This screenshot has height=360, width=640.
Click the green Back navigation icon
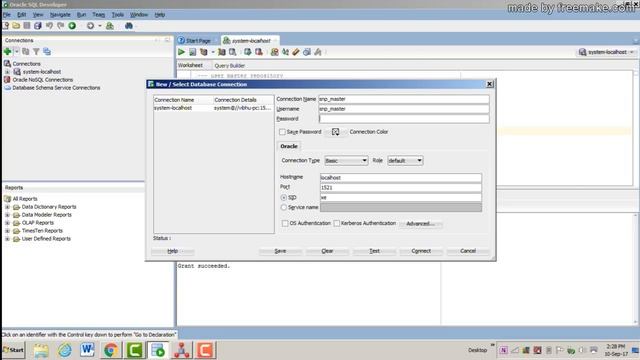(x=72, y=26)
